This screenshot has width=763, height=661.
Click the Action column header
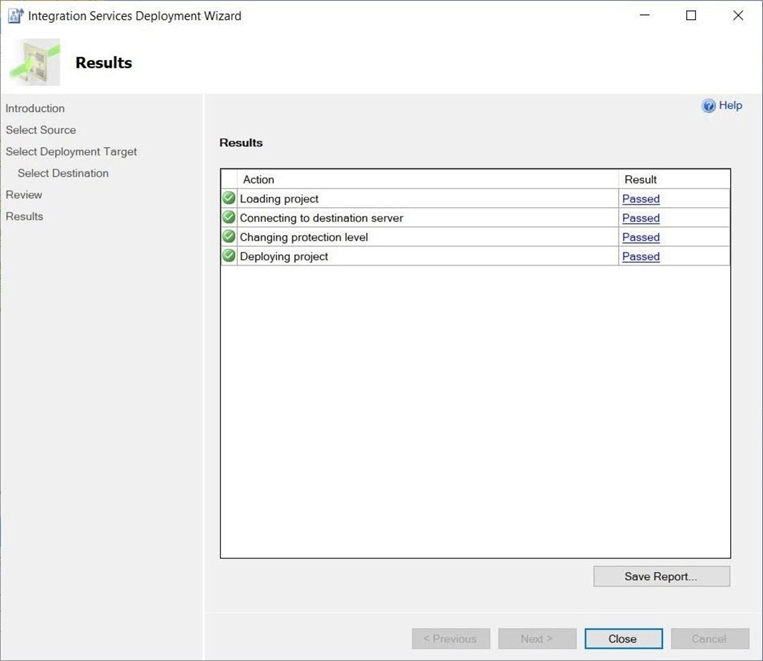pos(258,180)
